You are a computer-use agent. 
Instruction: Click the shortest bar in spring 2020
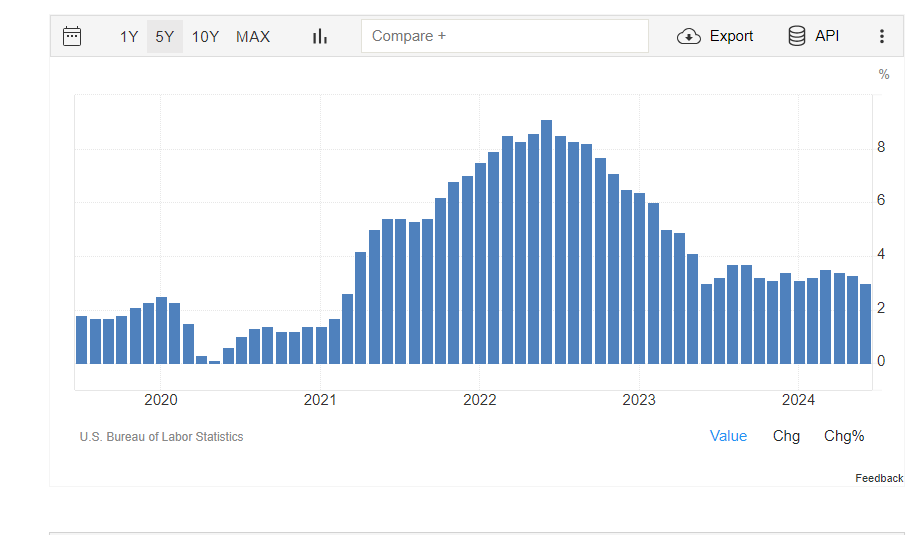214,362
